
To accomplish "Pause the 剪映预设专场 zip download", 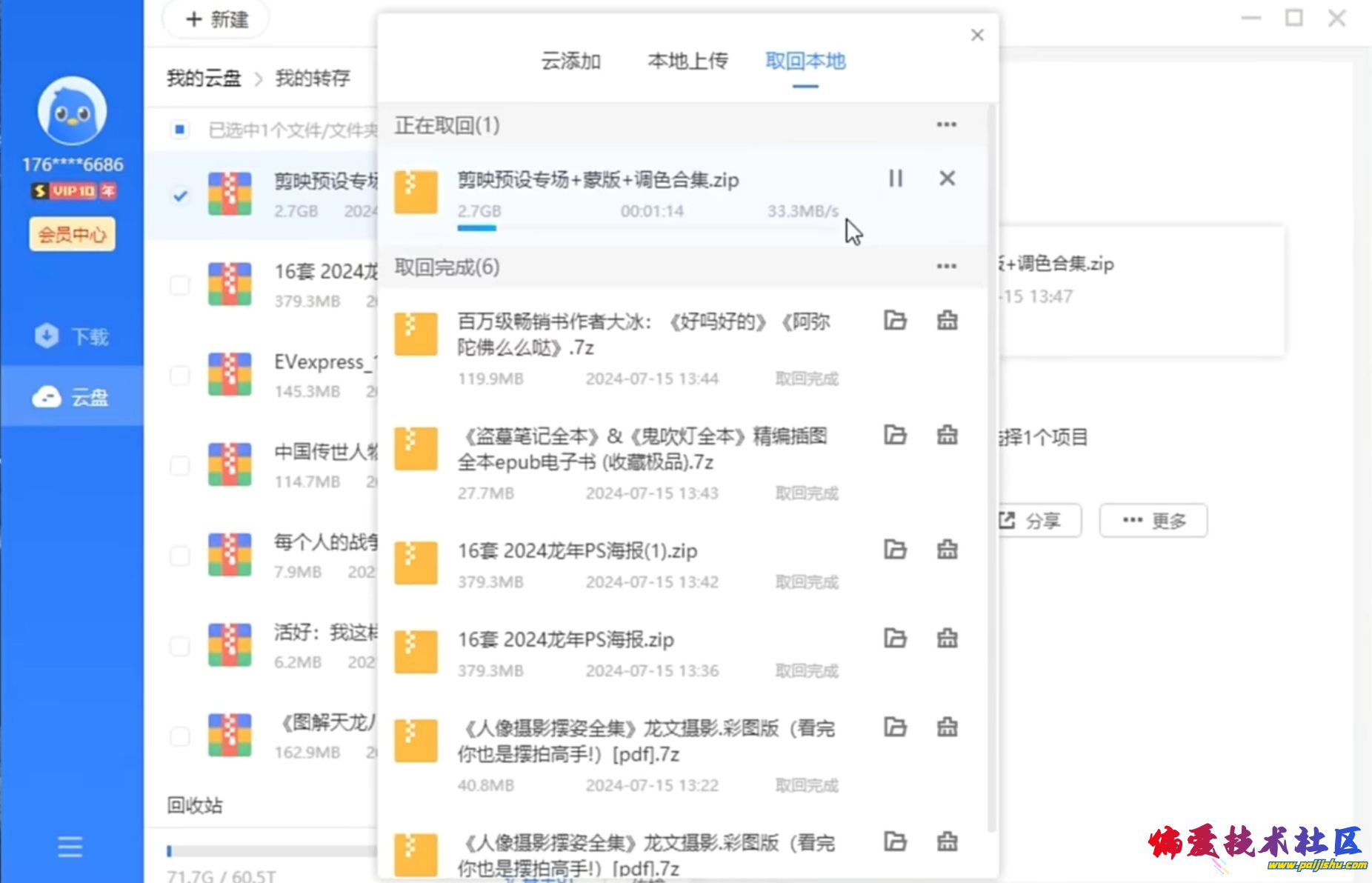I will (x=895, y=179).
